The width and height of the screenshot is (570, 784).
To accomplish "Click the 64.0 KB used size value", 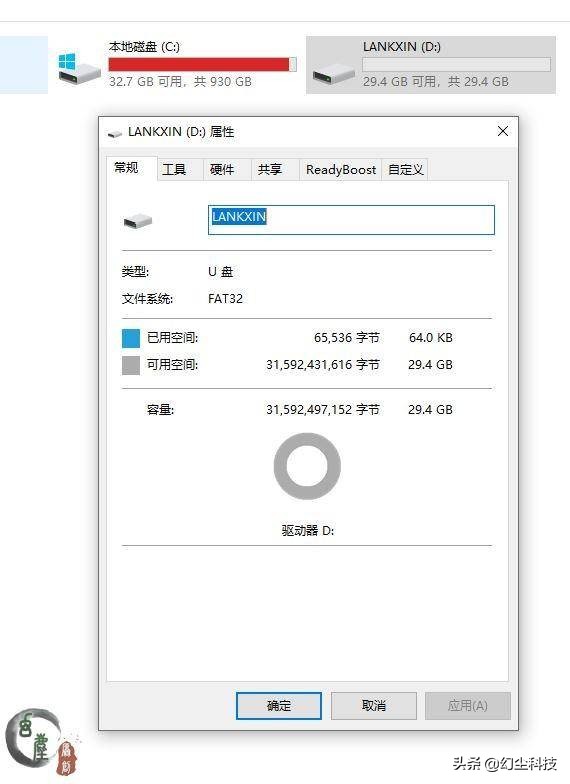I will pos(430,338).
